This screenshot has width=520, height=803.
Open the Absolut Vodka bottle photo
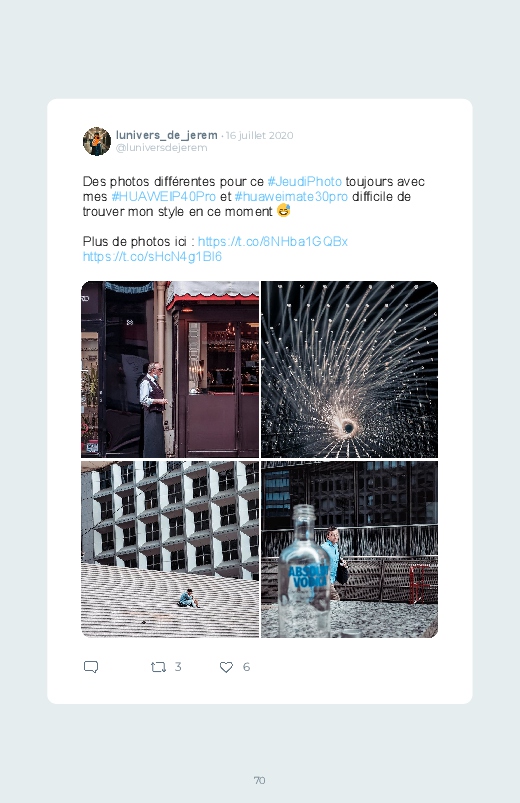[x=349, y=549]
